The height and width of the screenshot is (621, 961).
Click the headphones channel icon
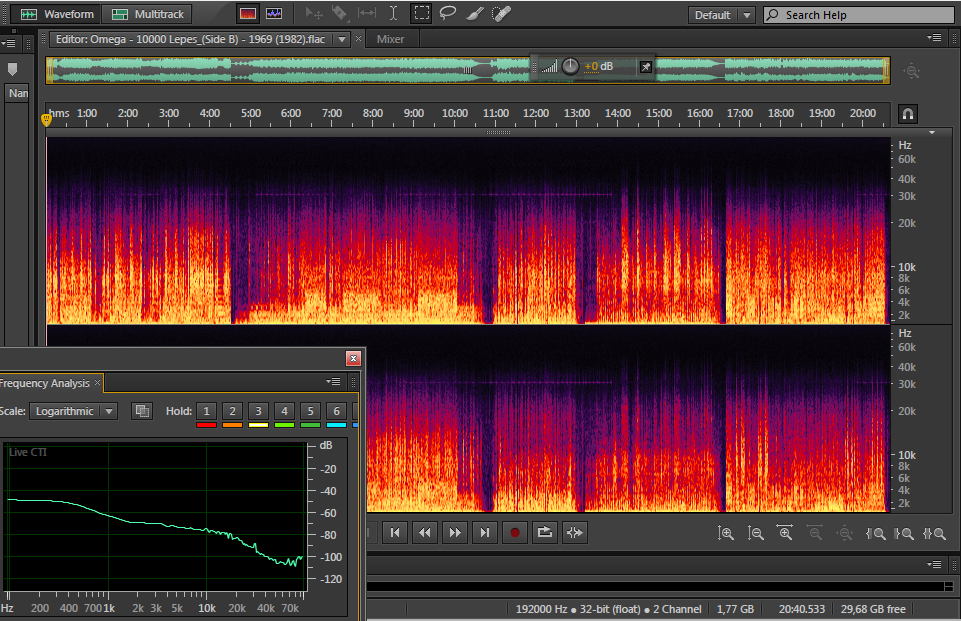pos(908,114)
